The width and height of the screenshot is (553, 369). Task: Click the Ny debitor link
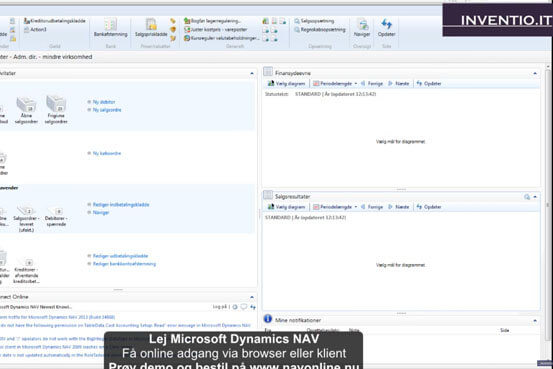coord(104,102)
